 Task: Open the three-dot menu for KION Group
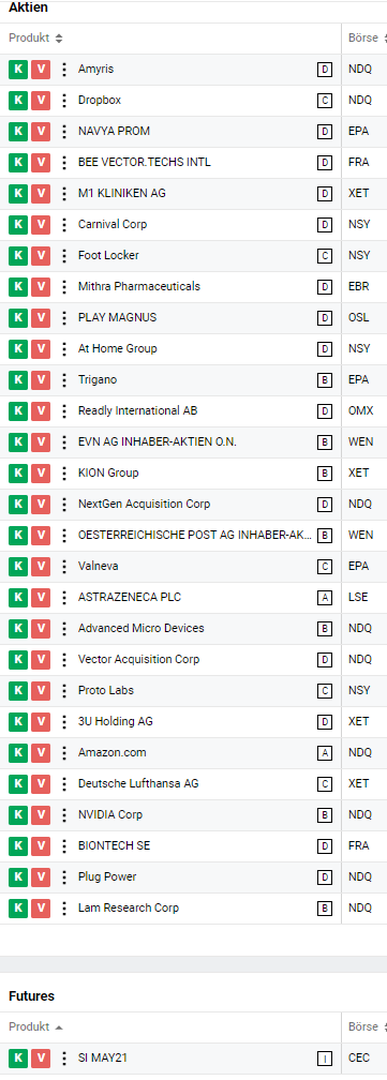point(64,473)
